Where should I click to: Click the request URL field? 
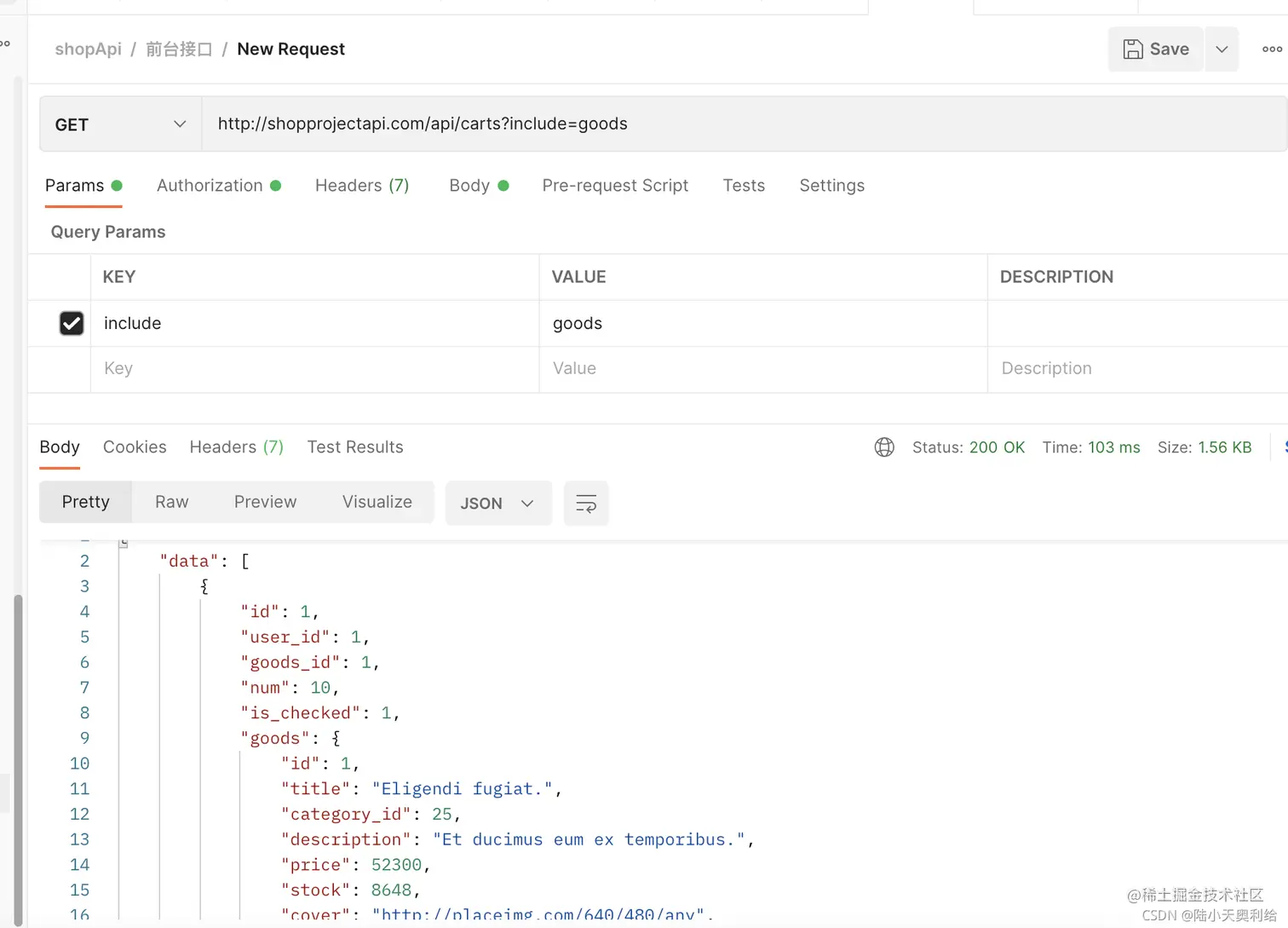point(743,124)
